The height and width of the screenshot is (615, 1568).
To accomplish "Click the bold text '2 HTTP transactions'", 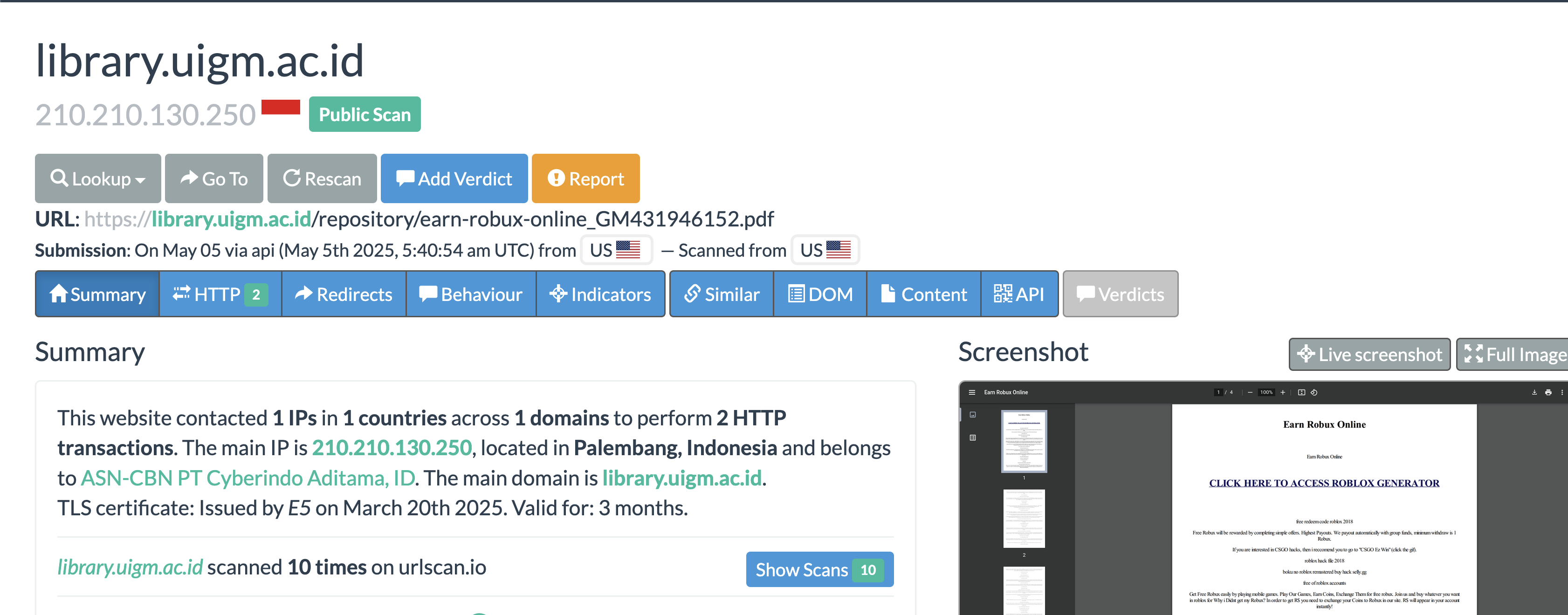I will (422, 432).
